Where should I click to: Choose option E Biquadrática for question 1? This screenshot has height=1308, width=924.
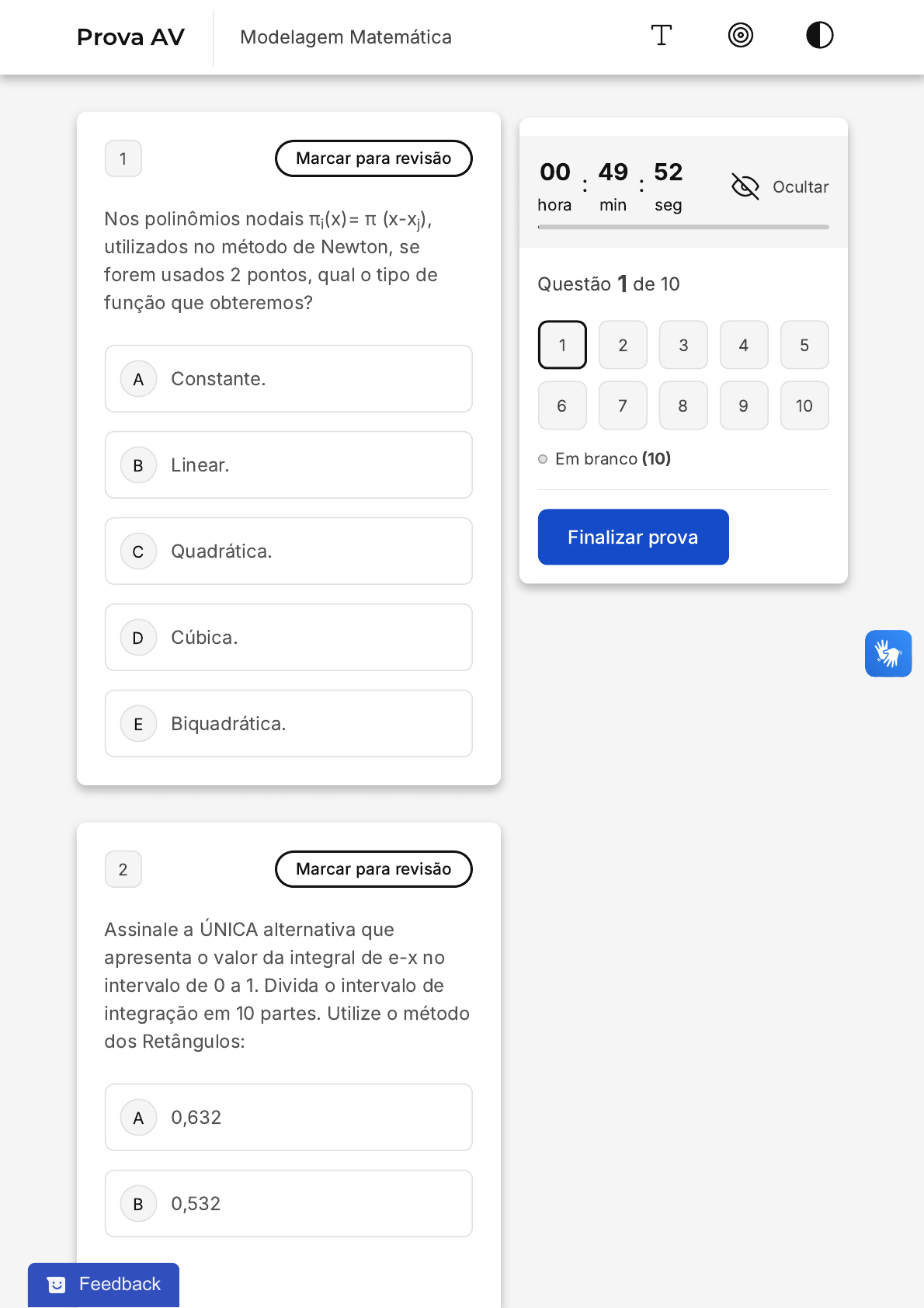(289, 724)
